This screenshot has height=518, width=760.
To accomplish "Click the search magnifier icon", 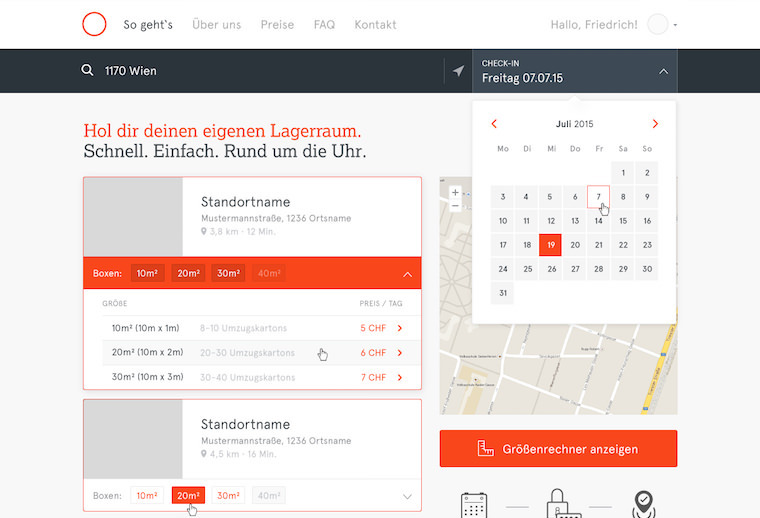I will coord(88,71).
